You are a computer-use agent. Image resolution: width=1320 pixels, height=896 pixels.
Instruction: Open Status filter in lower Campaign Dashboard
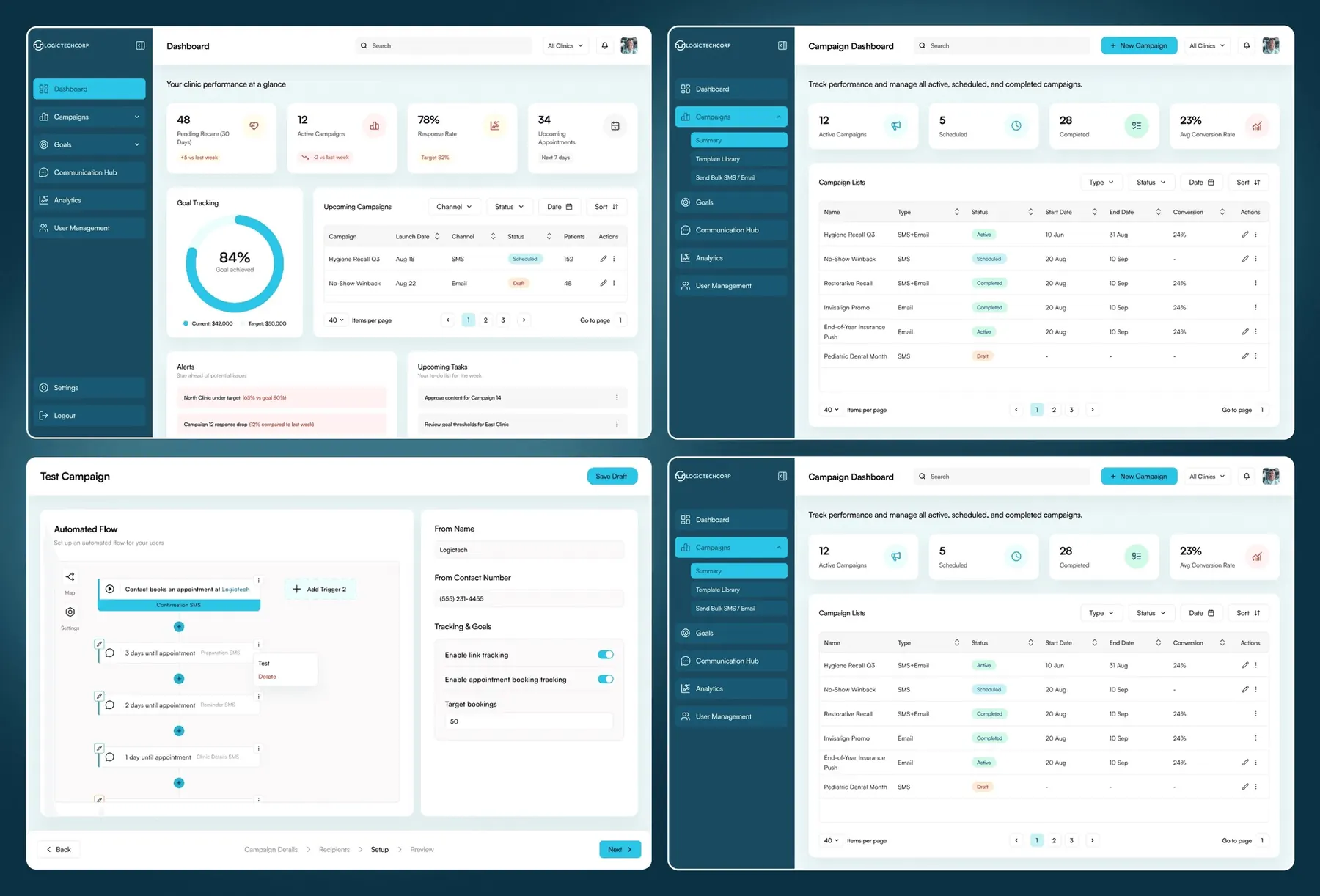(1151, 613)
